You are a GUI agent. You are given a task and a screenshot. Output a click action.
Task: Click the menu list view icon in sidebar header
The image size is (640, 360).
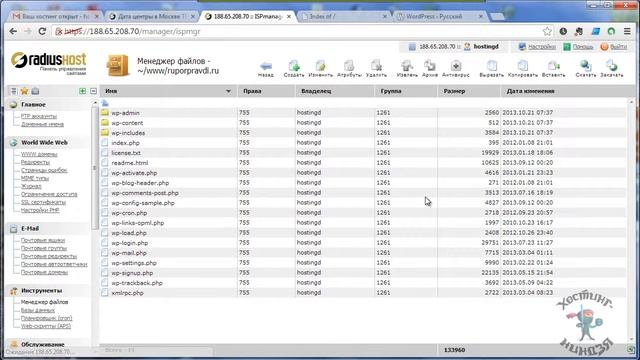[13, 91]
